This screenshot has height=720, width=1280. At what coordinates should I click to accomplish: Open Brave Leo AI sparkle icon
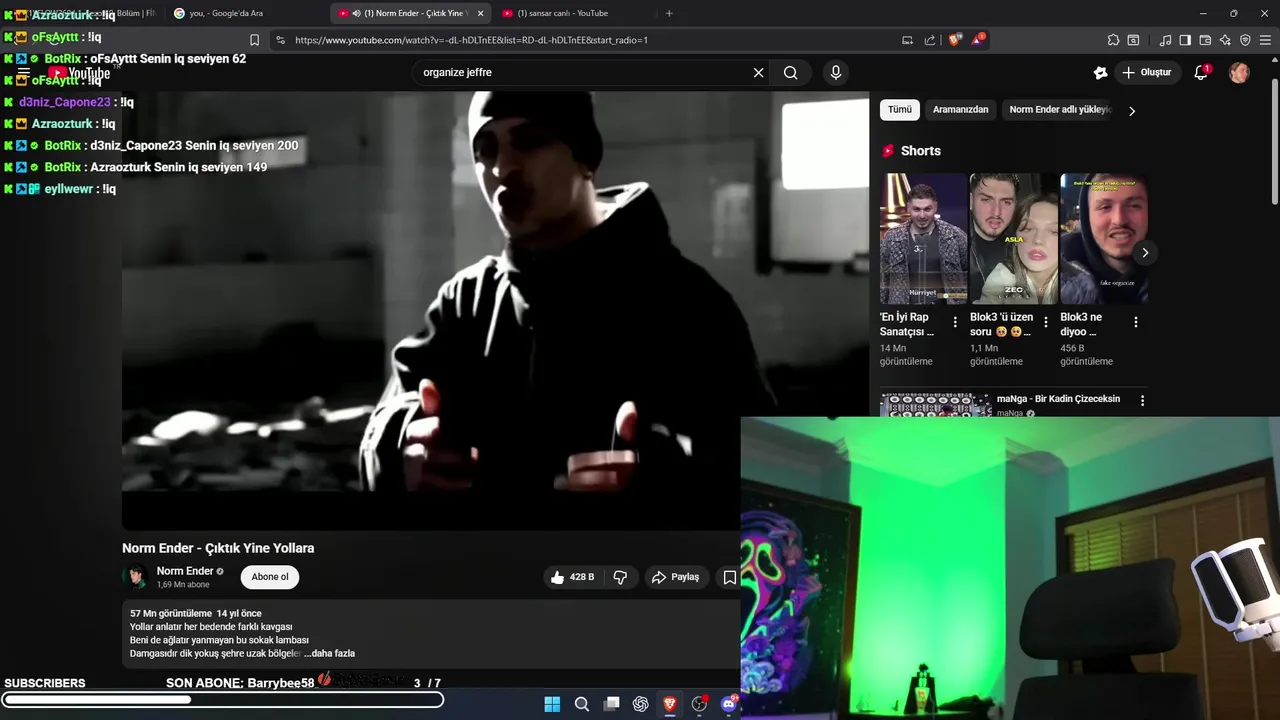[1225, 40]
